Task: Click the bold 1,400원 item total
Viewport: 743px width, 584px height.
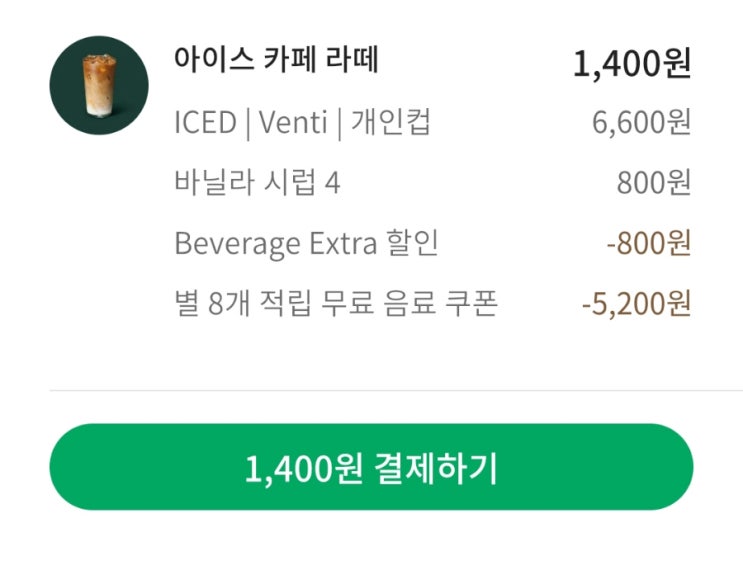Action: [x=631, y=64]
